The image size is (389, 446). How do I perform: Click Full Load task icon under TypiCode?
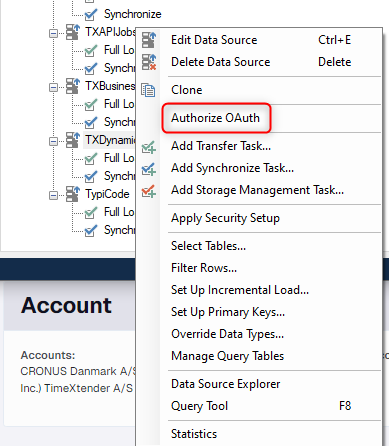tap(91, 213)
